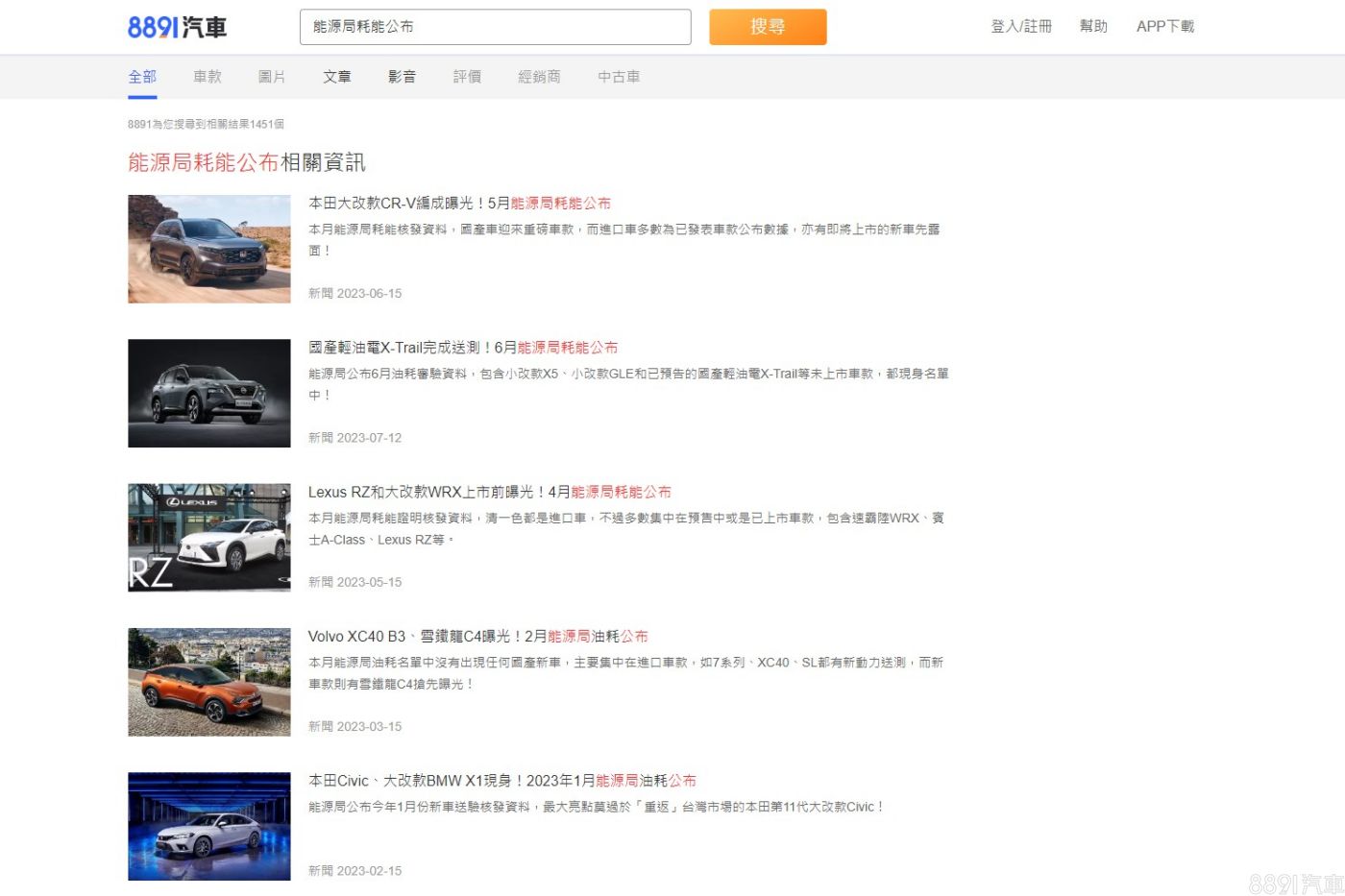Open the Nissan X-Trail article thumbnail
This screenshot has height=896, width=1345.
209,393
